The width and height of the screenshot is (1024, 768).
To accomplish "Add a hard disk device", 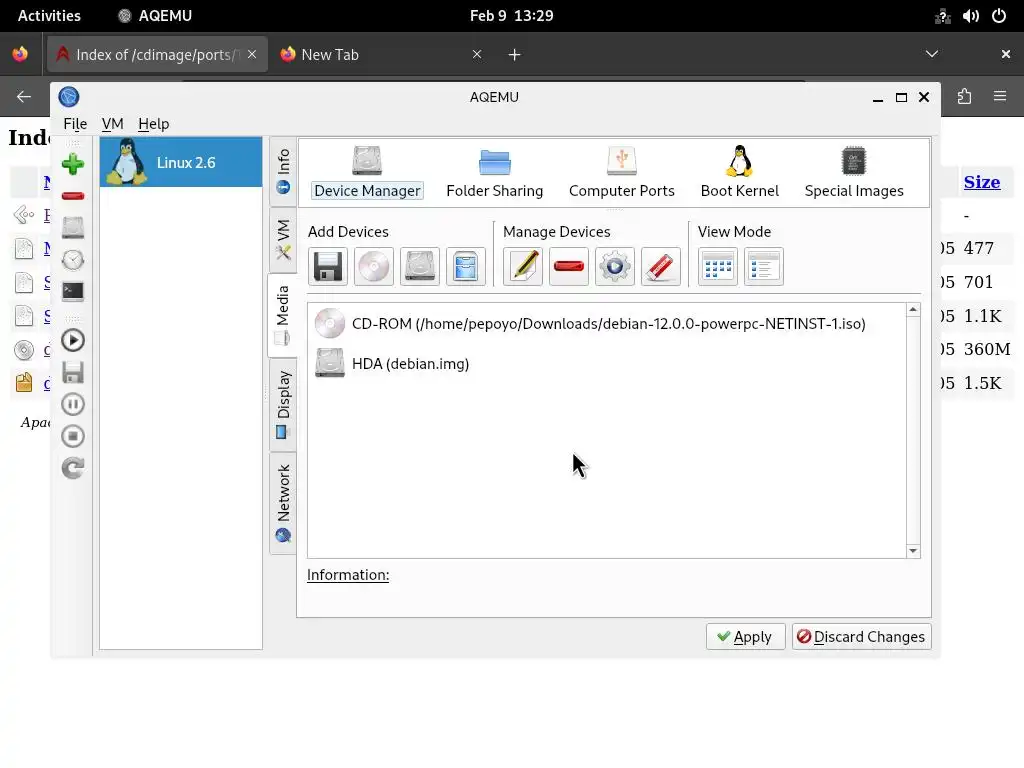I will point(419,266).
